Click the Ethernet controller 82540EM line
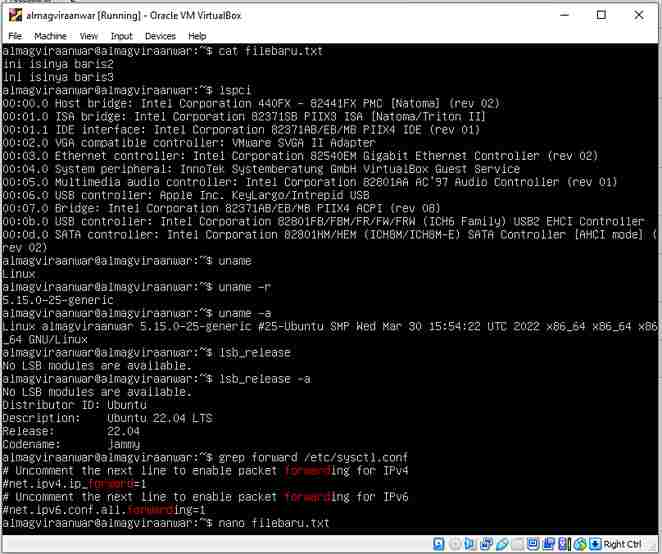Image resolution: width=662 pixels, height=554 pixels. pos(300,156)
